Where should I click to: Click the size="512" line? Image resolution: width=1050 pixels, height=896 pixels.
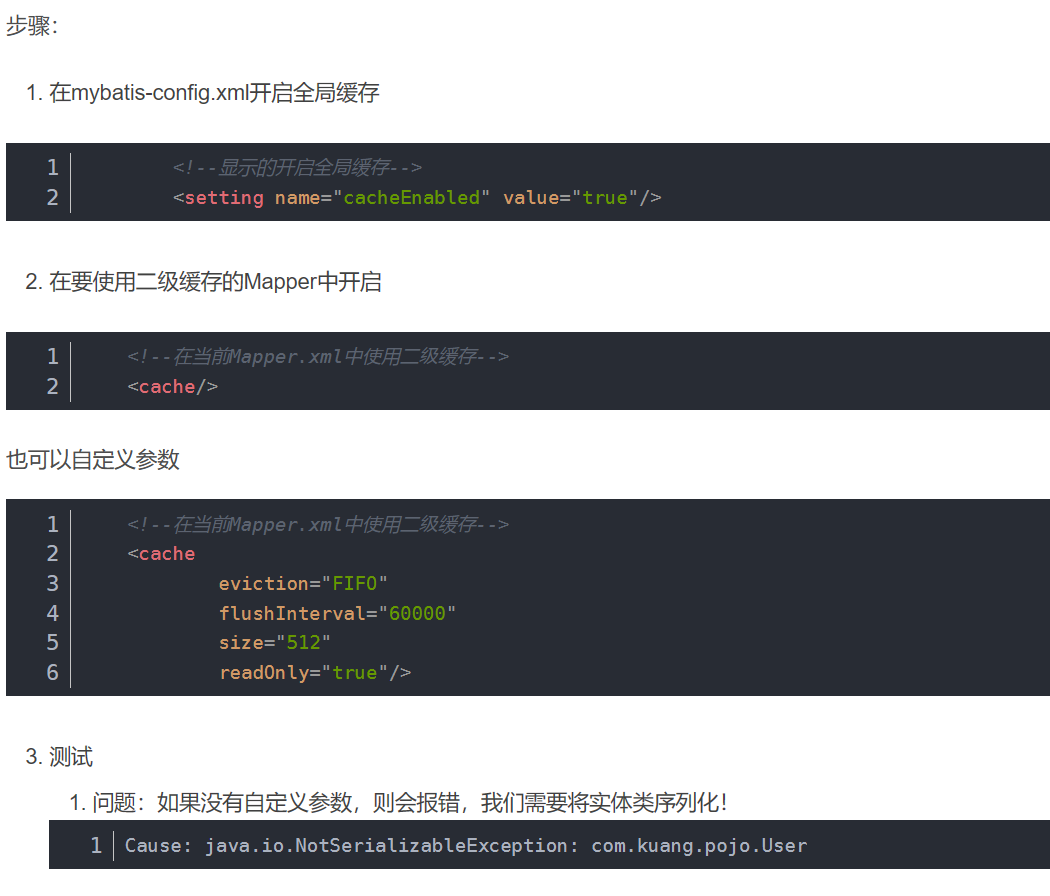click(275, 642)
